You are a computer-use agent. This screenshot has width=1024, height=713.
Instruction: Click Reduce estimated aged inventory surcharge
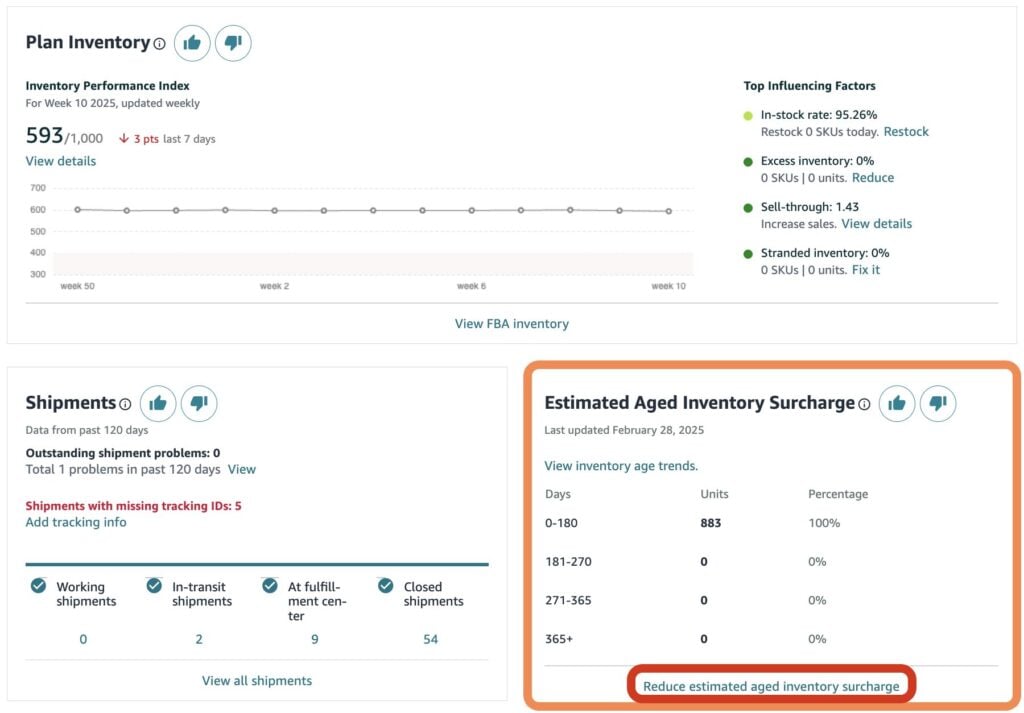pos(771,686)
